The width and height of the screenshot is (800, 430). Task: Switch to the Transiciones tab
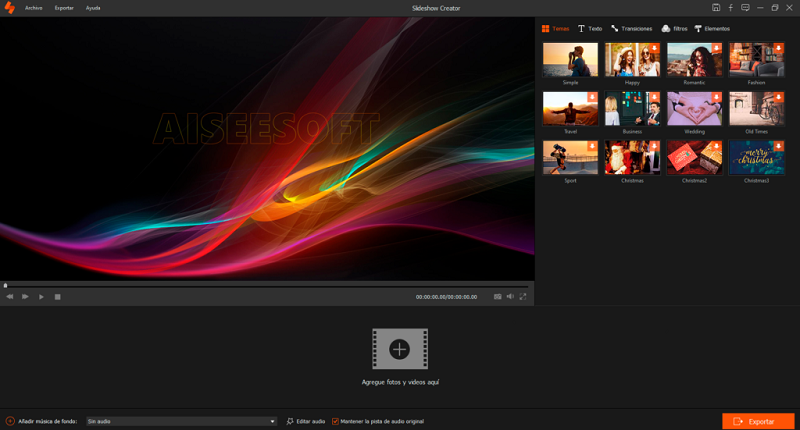[632, 29]
